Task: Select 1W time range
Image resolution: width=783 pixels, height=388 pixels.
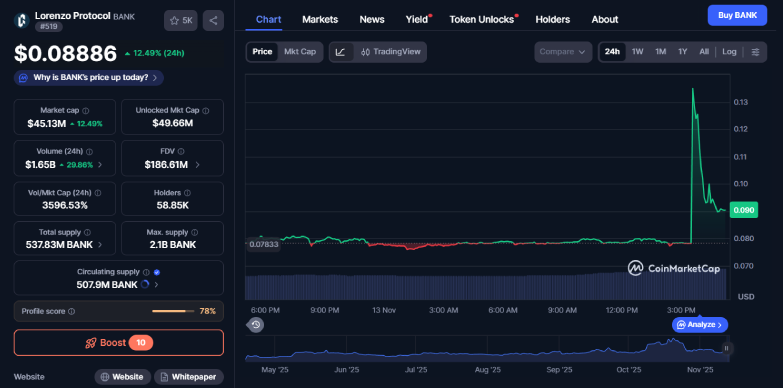Action: click(638, 52)
